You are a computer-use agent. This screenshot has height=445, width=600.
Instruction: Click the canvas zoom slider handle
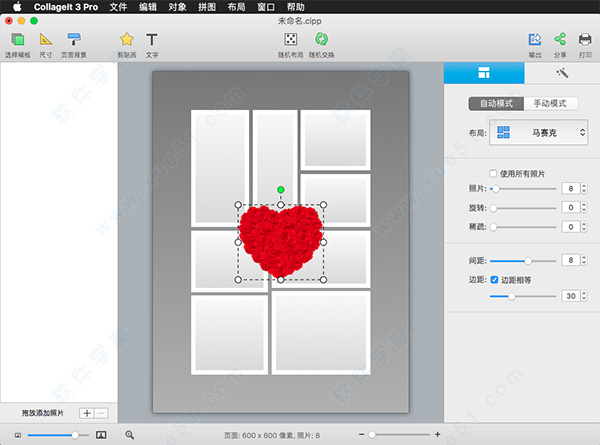click(372, 435)
